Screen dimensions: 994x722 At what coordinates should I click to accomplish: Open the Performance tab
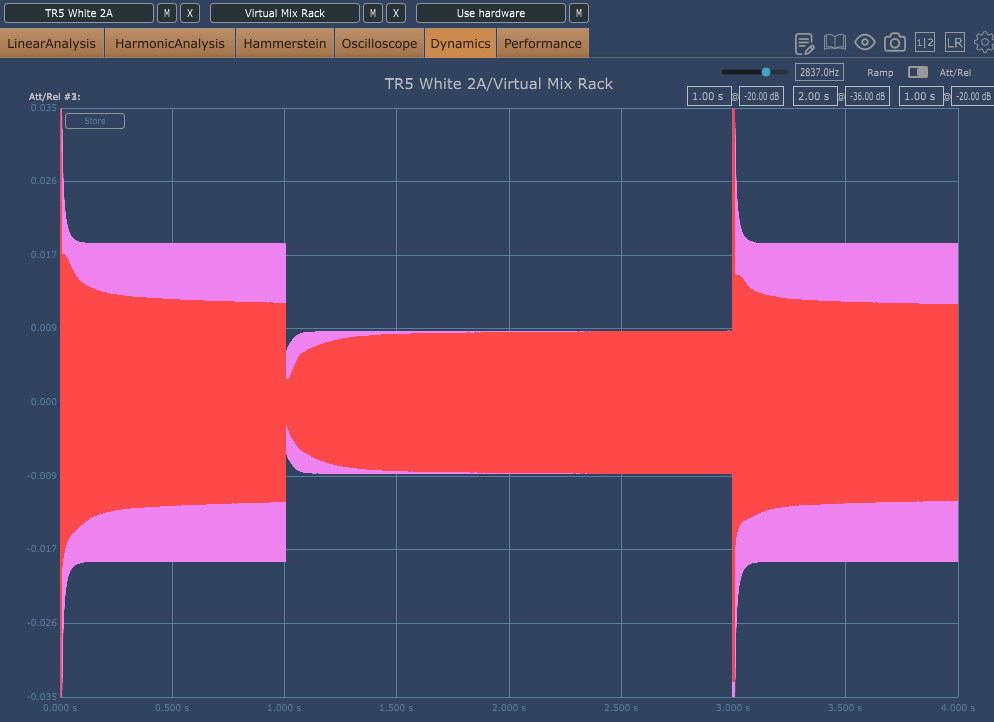coord(543,43)
